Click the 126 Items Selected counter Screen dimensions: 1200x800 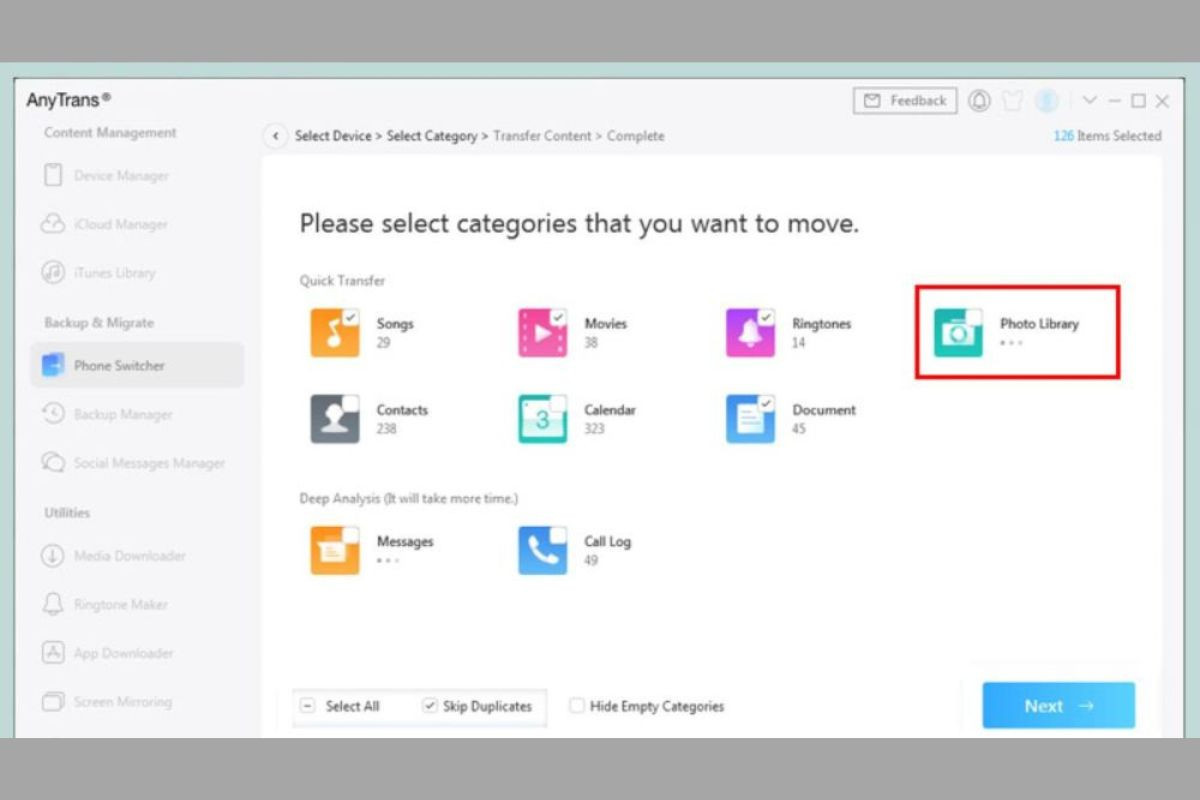pos(1107,136)
